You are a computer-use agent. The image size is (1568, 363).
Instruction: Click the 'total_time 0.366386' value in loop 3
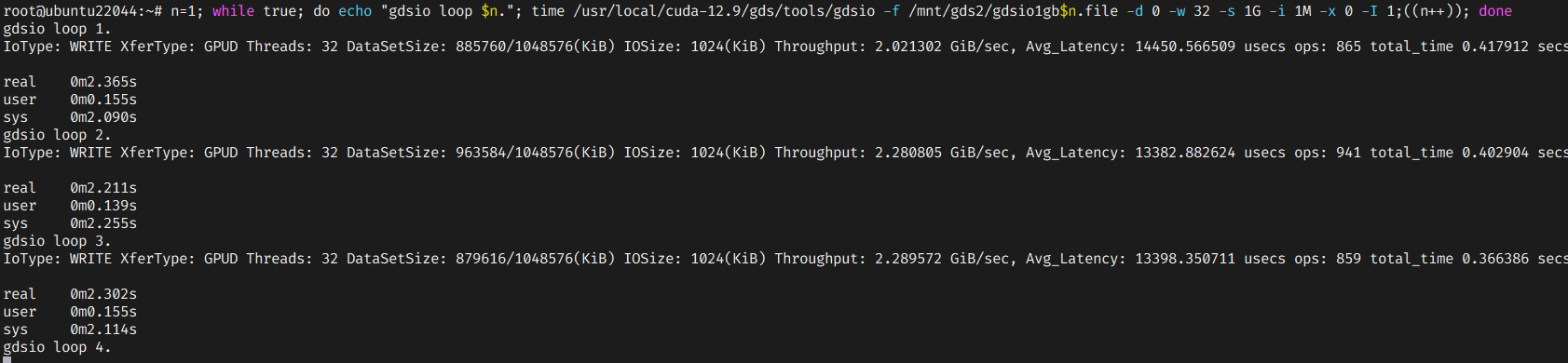coord(1450,259)
